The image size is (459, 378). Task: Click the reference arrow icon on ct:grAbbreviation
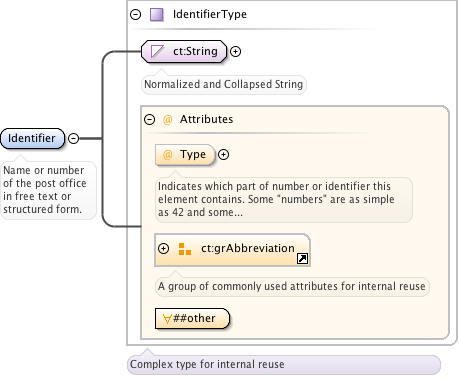(302, 258)
